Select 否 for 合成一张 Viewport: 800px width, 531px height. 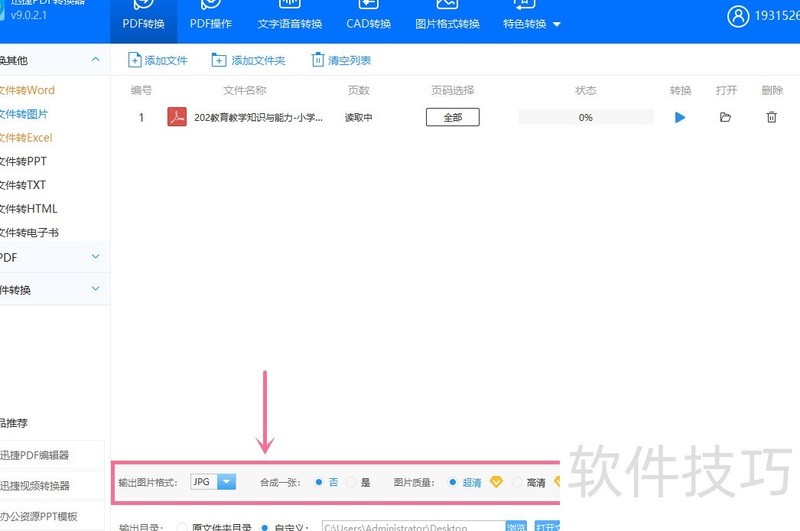click(x=319, y=482)
